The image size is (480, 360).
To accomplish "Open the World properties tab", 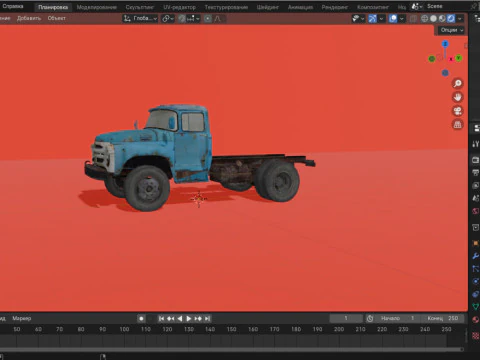I will point(476,211).
